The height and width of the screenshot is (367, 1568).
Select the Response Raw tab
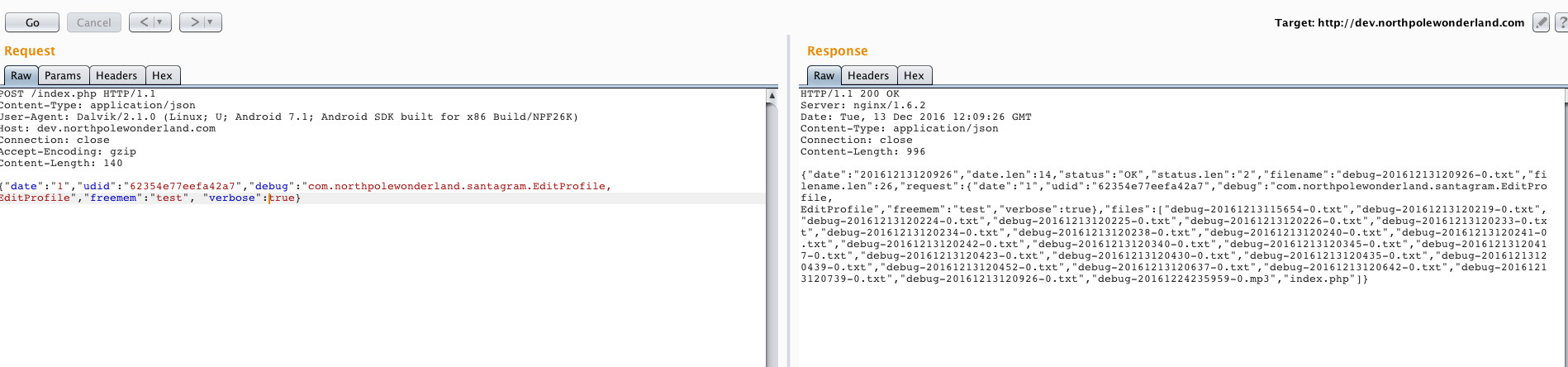coord(824,75)
